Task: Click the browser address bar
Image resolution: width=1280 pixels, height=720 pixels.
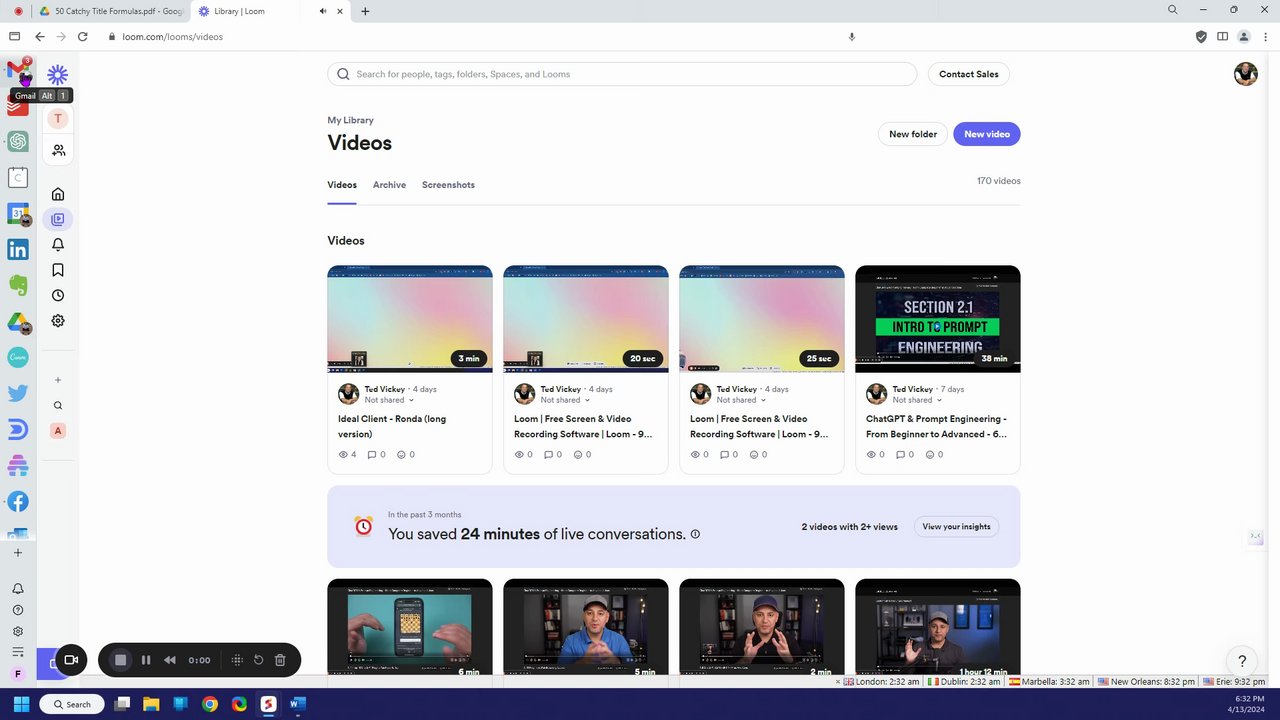Action: pyautogui.click(x=480, y=37)
